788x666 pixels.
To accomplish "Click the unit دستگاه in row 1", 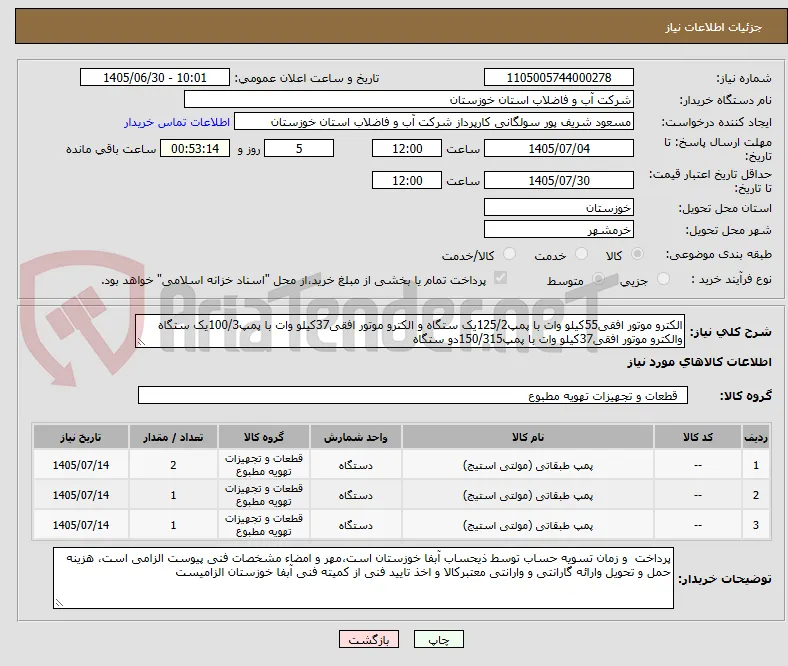I will [356, 465].
